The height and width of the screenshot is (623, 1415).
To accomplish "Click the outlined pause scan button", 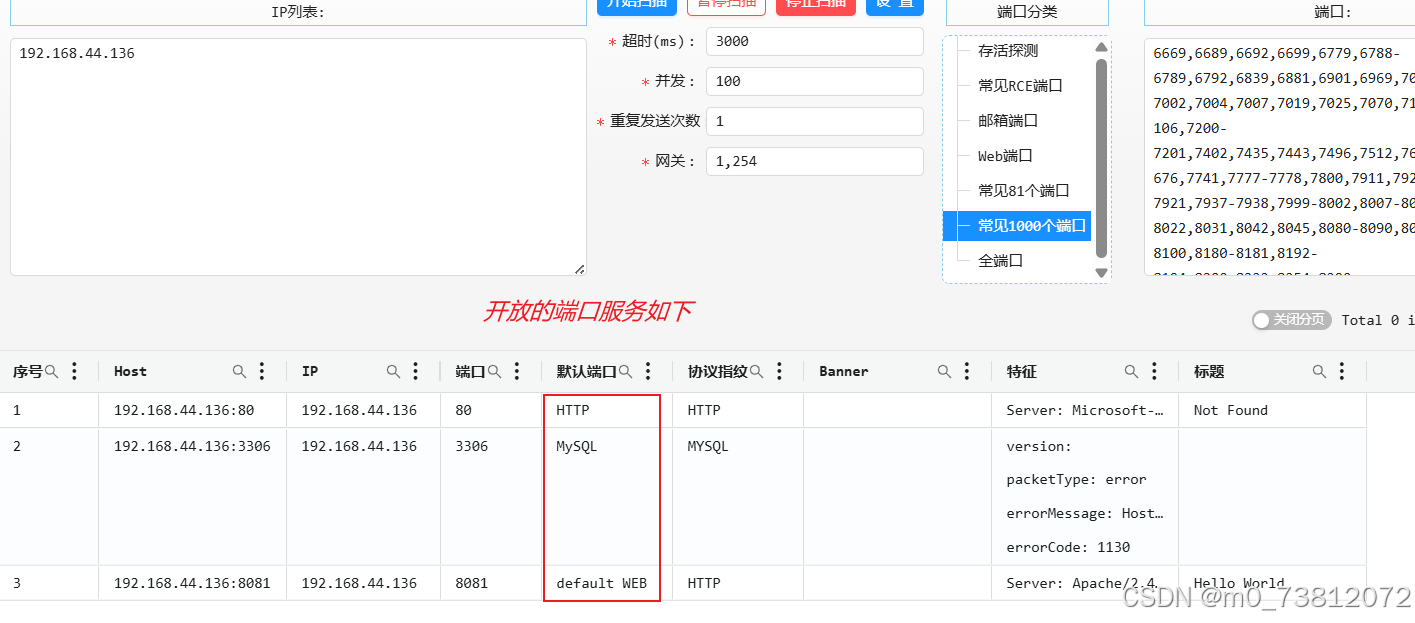I will [x=726, y=5].
